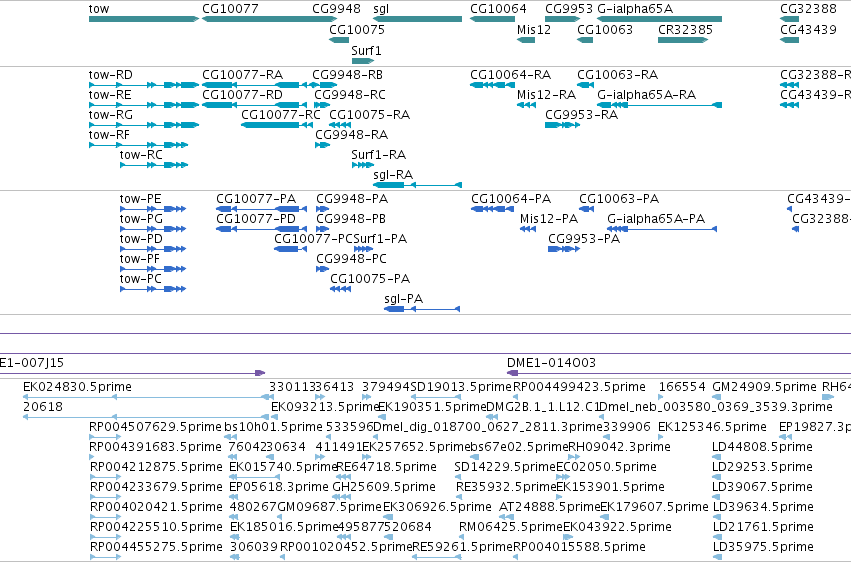Screen dimensions: 851x562
Task: Select the CG10075-RA transcript
Action: click(x=340, y=125)
